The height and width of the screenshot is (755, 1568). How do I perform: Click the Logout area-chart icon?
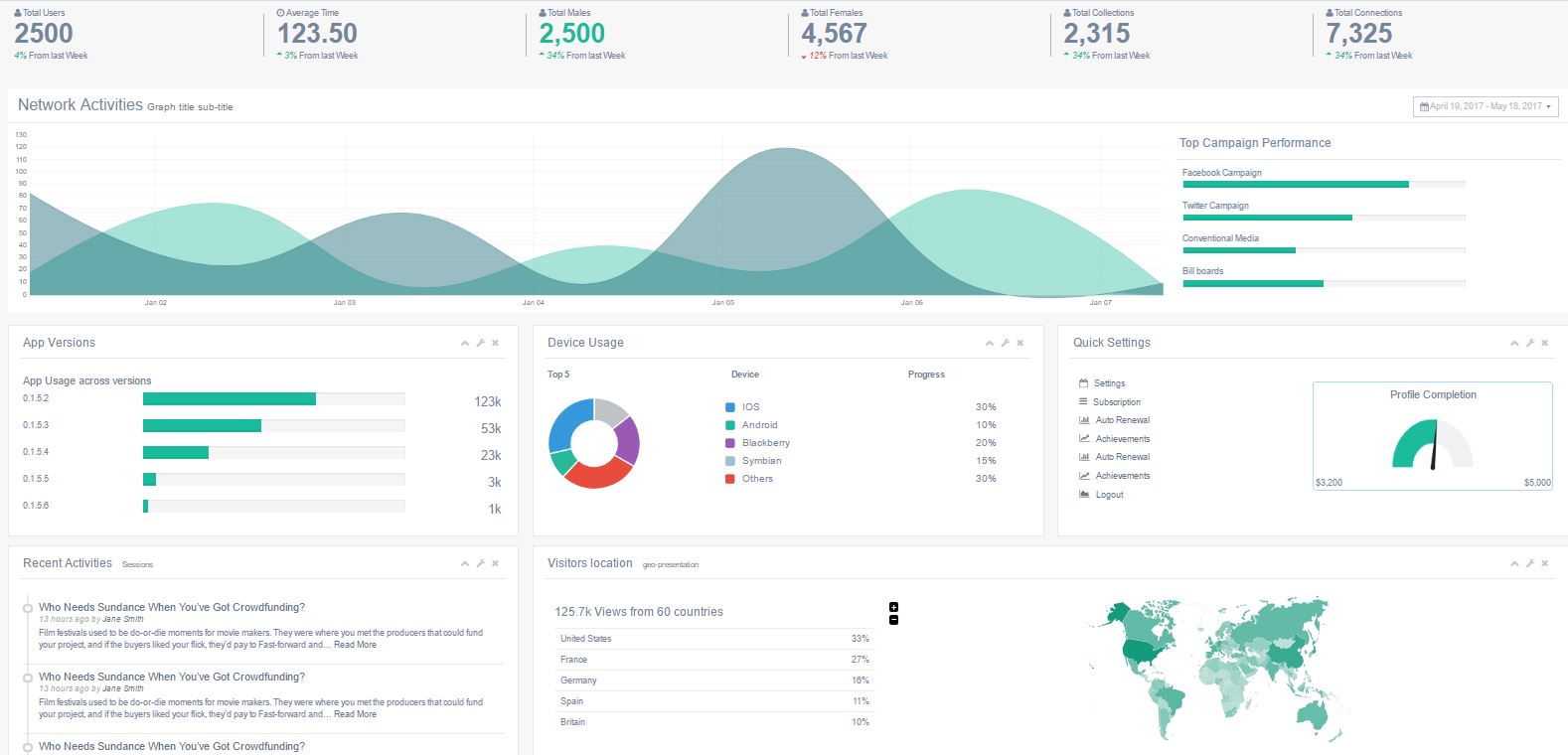(1084, 495)
